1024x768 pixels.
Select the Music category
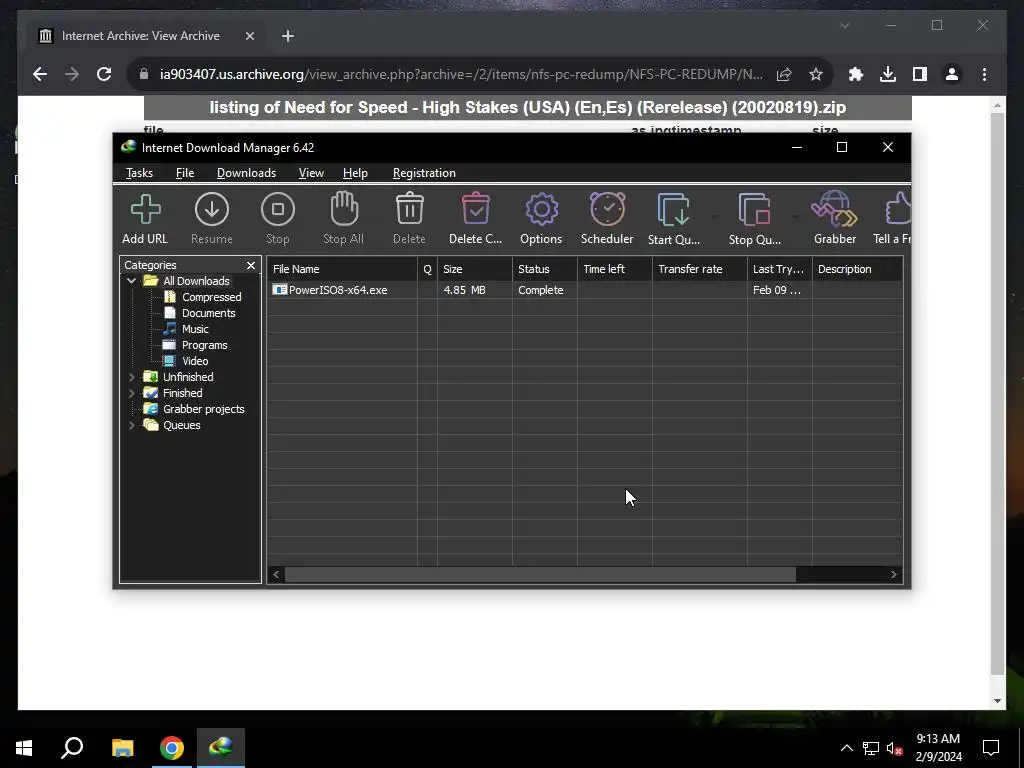click(x=195, y=329)
